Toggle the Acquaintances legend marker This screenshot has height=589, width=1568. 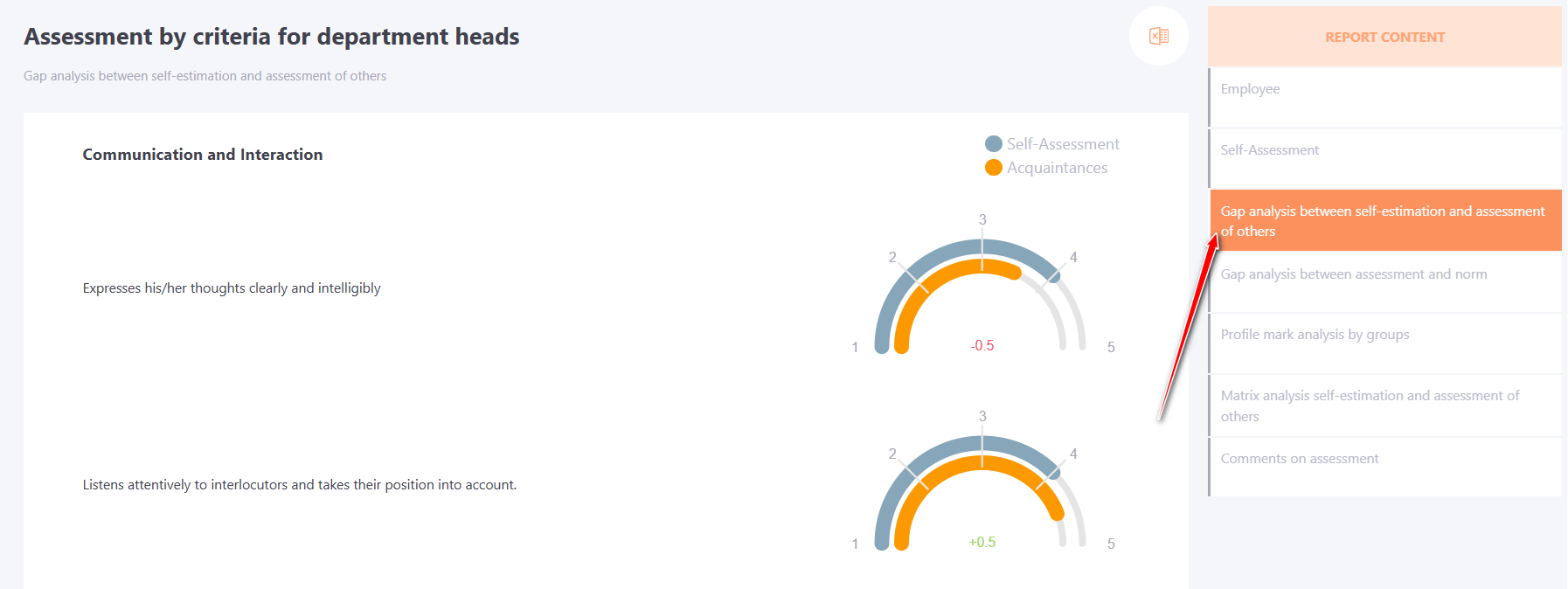pyautogui.click(x=994, y=168)
